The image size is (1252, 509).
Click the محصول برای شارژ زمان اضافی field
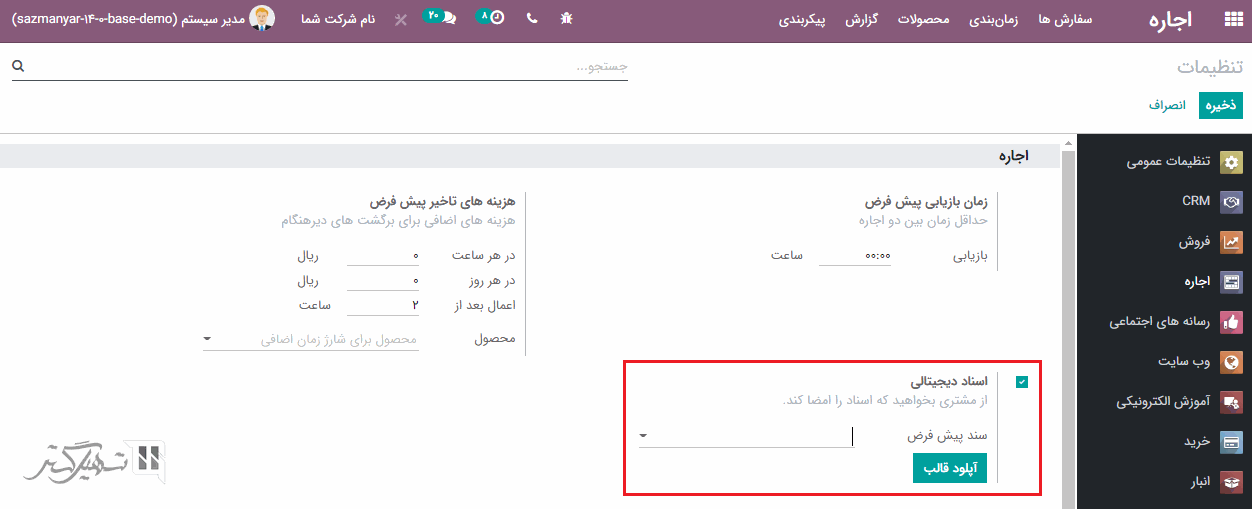tap(310, 340)
